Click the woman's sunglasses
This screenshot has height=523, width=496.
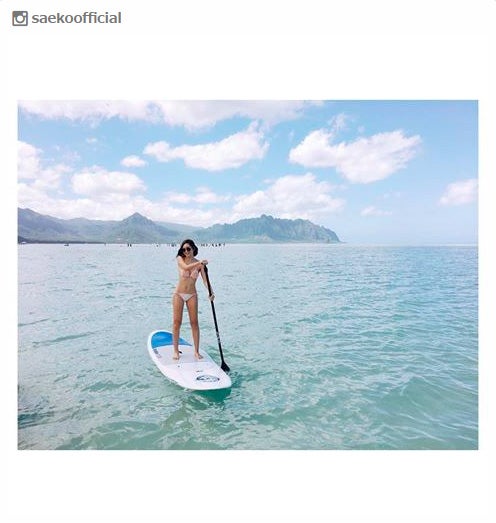[x=187, y=249]
